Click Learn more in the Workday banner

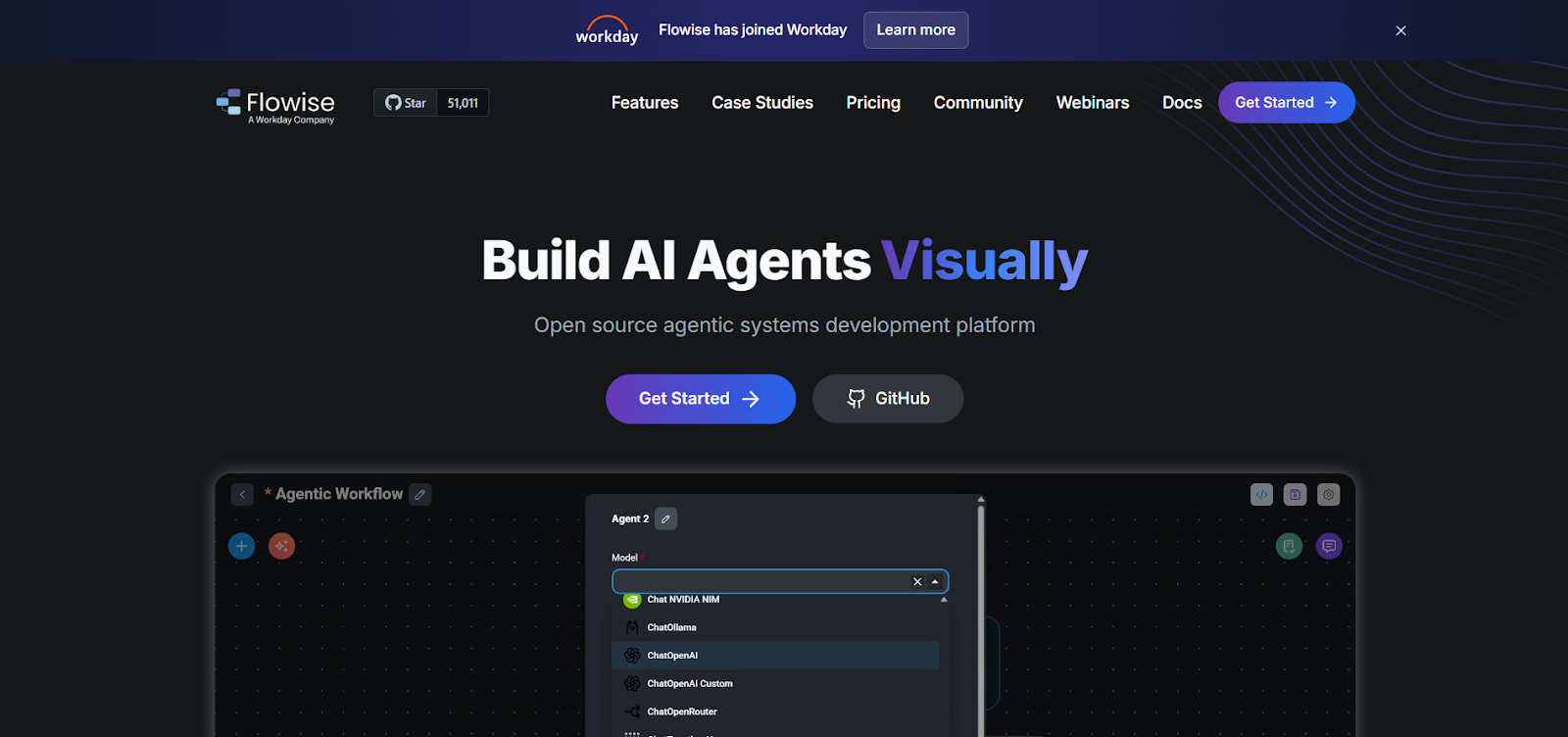(x=915, y=30)
